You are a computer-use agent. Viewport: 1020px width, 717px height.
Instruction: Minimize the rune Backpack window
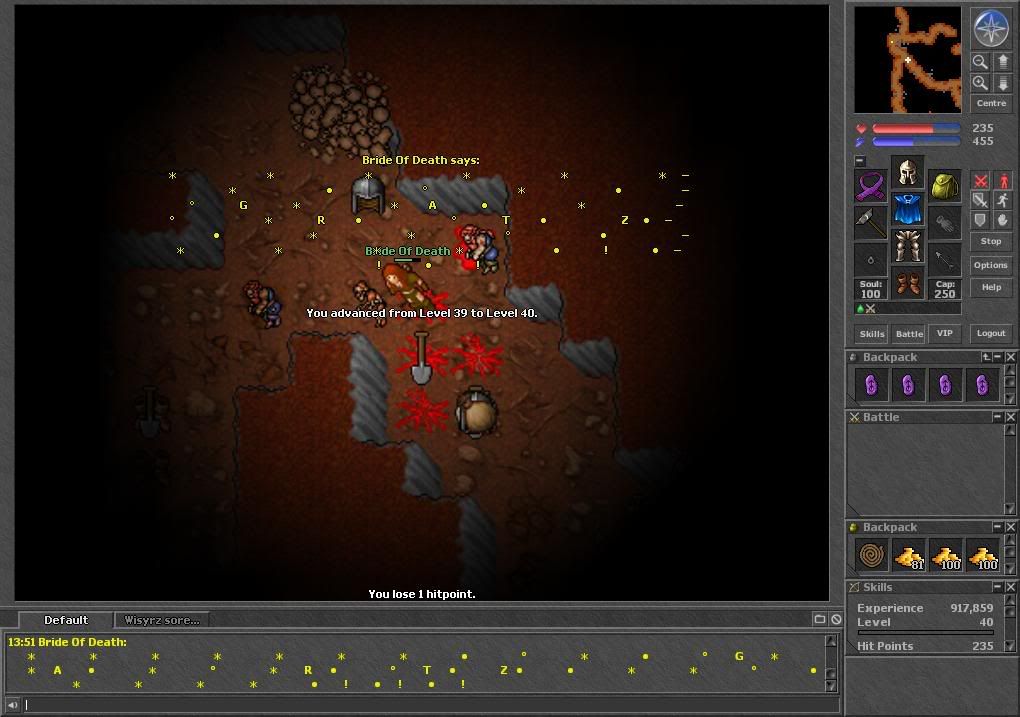(998, 357)
